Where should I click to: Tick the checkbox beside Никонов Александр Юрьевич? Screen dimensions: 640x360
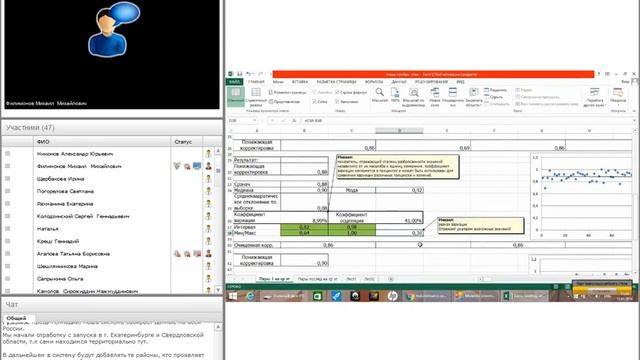tap(7, 153)
